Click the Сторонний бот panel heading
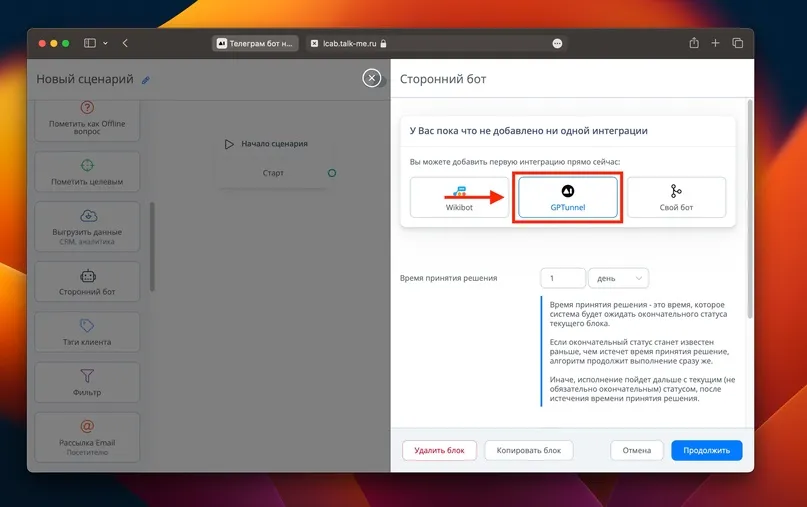Viewport: 807px width, 507px height. pyautogui.click(x=443, y=79)
